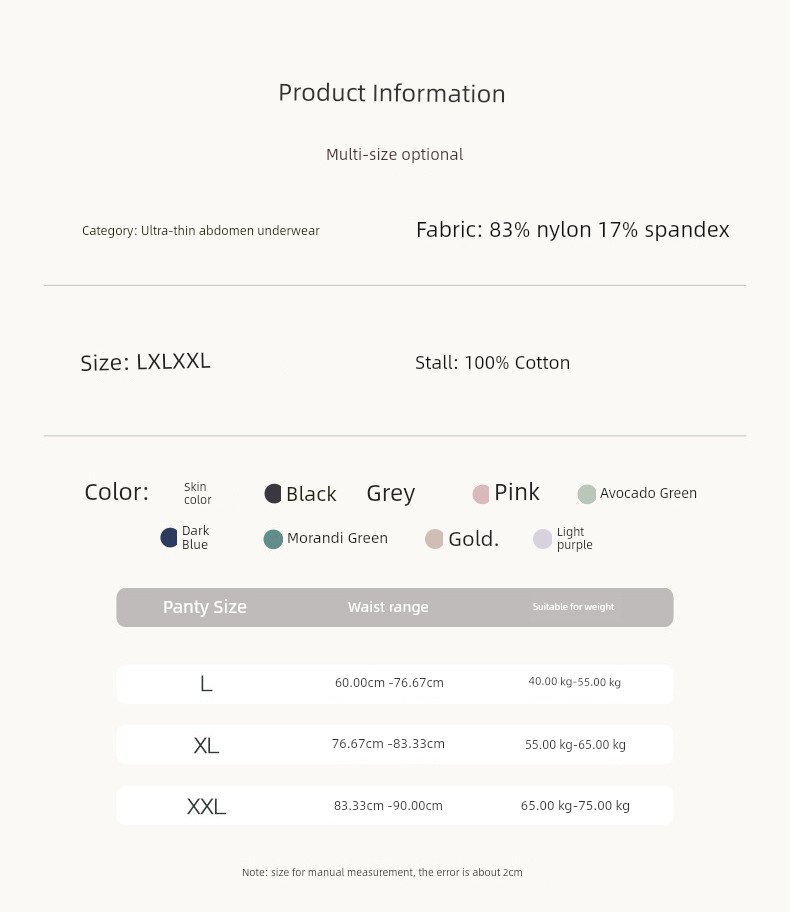The width and height of the screenshot is (790, 912).
Task: Select the Stall: 100% Cotton text
Action: (492, 362)
